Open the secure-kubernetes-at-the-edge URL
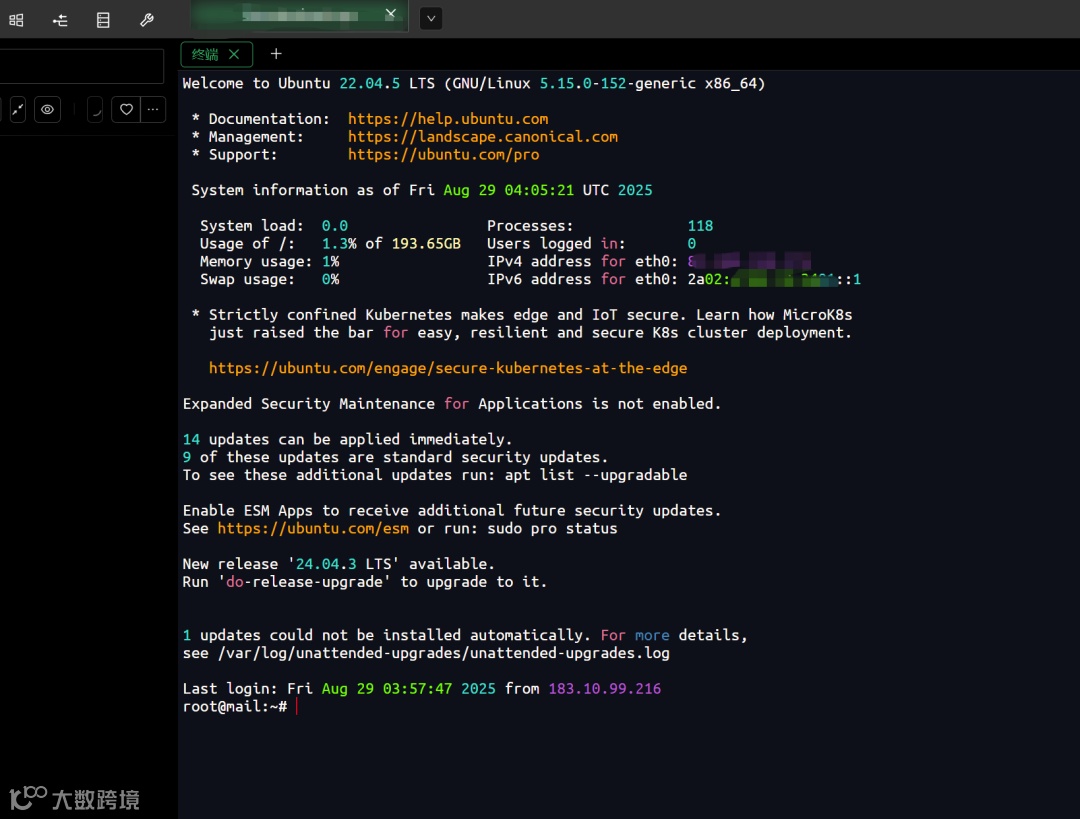The width and height of the screenshot is (1080, 819). point(448,368)
